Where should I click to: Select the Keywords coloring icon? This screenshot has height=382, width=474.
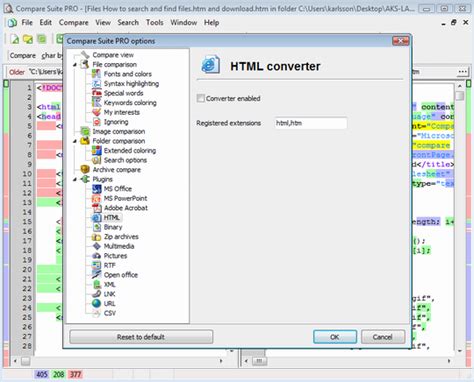[x=96, y=103]
